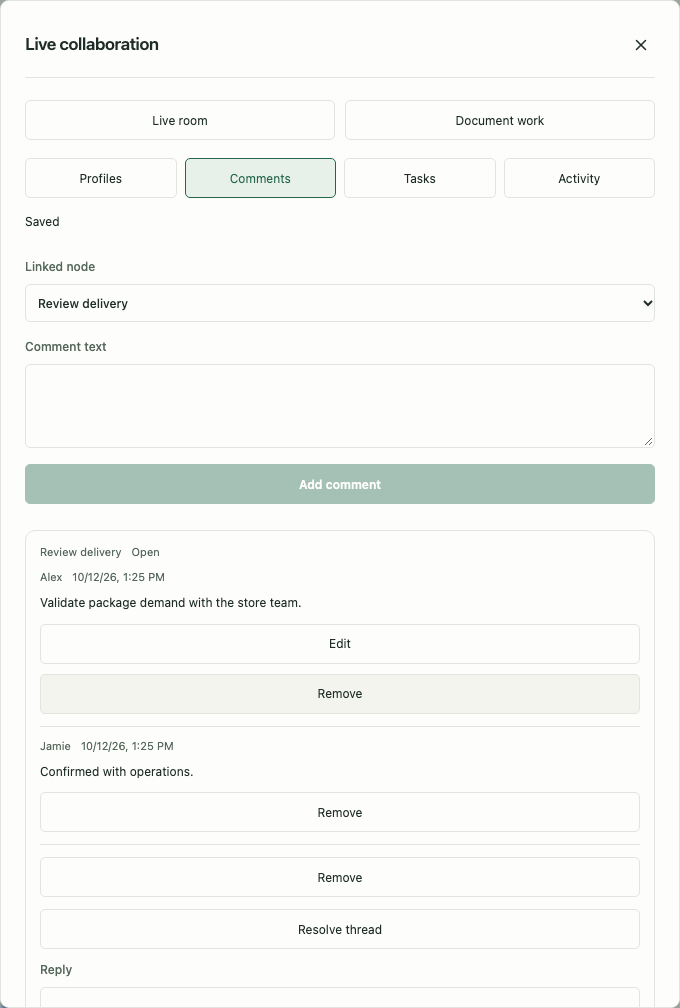Open the Profiles tab
Viewport: 680px width, 1008px height.
click(x=101, y=178)
